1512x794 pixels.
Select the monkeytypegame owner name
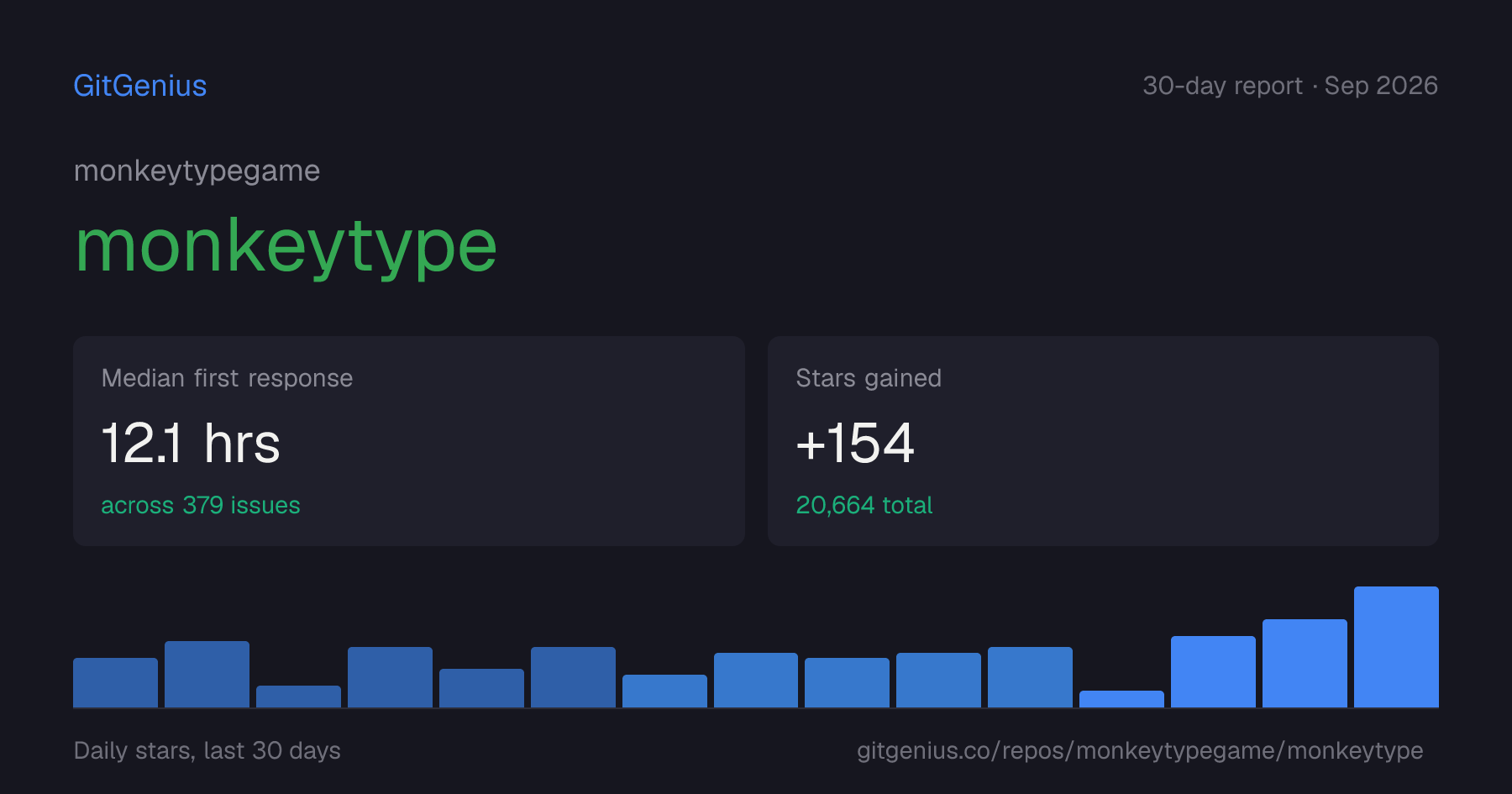[197, 171]
